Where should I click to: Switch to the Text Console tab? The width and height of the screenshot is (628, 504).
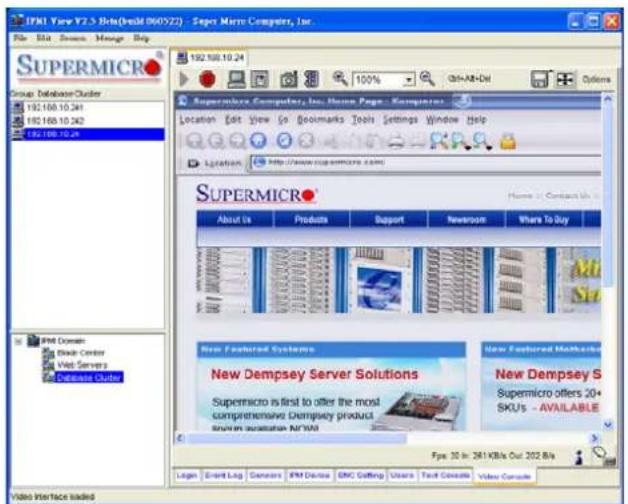(x=445, y=476)
